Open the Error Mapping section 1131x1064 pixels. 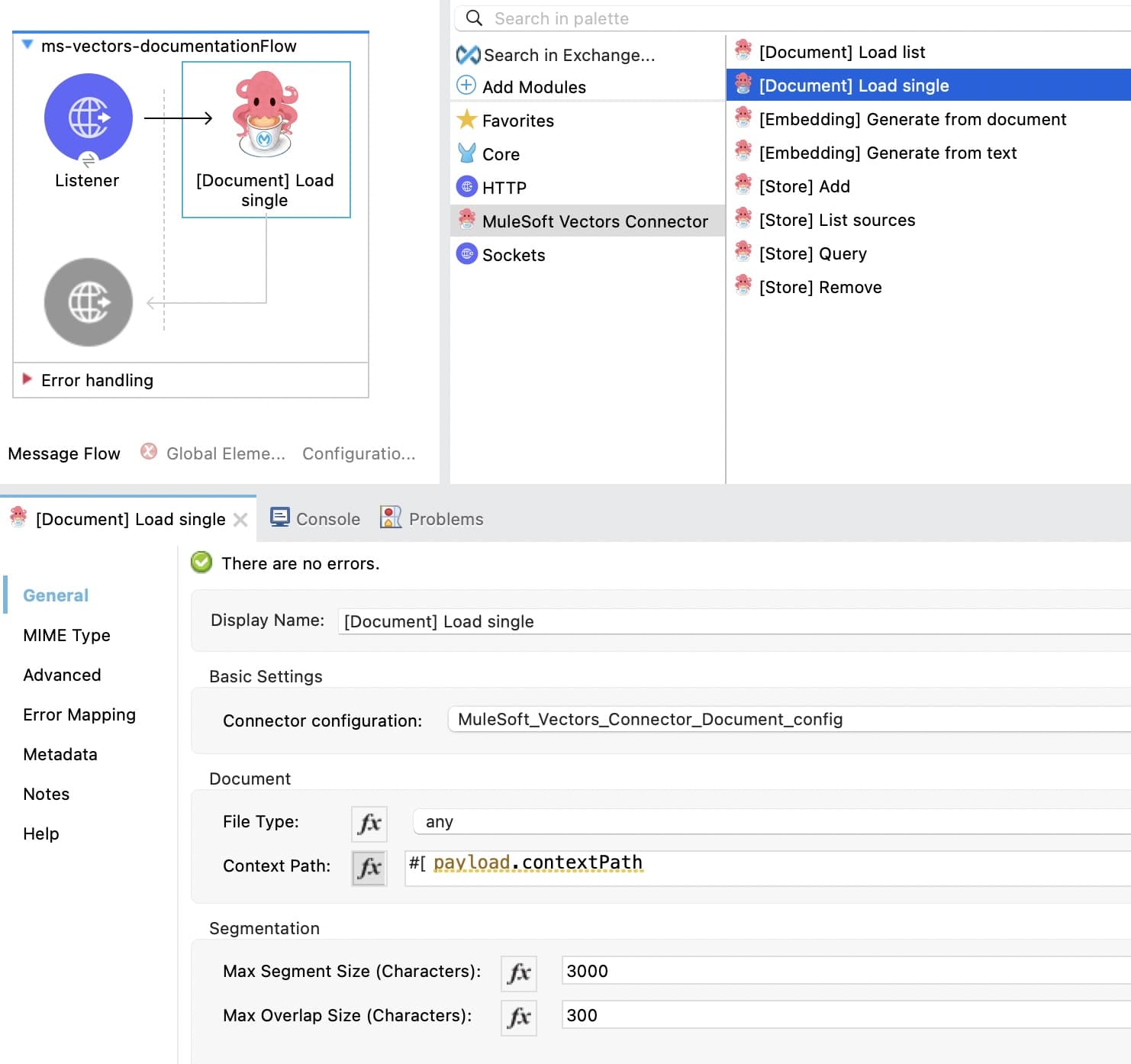(x=79, y=714)
